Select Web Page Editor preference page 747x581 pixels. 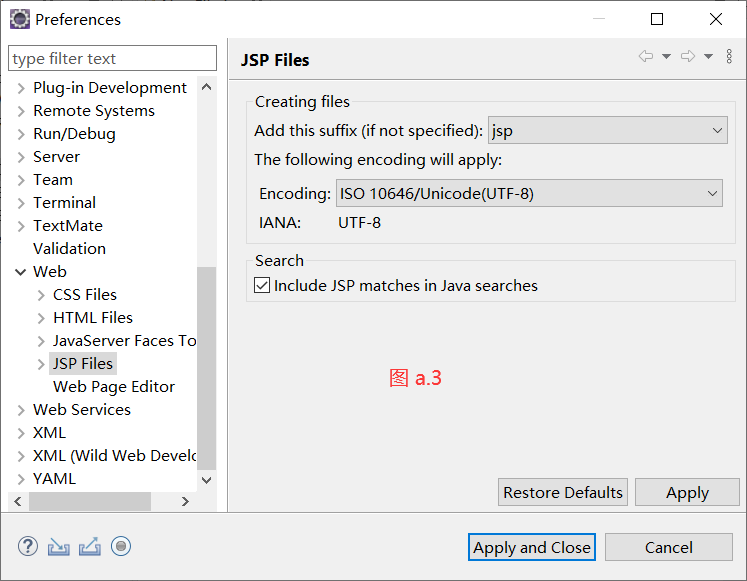click(x=114, y=387)
